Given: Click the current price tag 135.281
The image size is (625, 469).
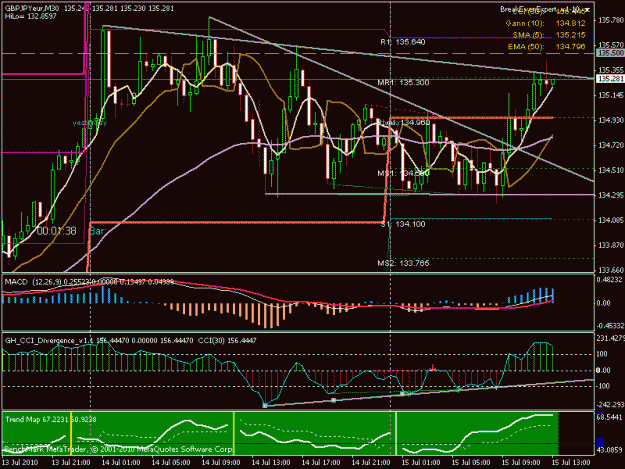Looking at the screenshot, I should point(610,79).
